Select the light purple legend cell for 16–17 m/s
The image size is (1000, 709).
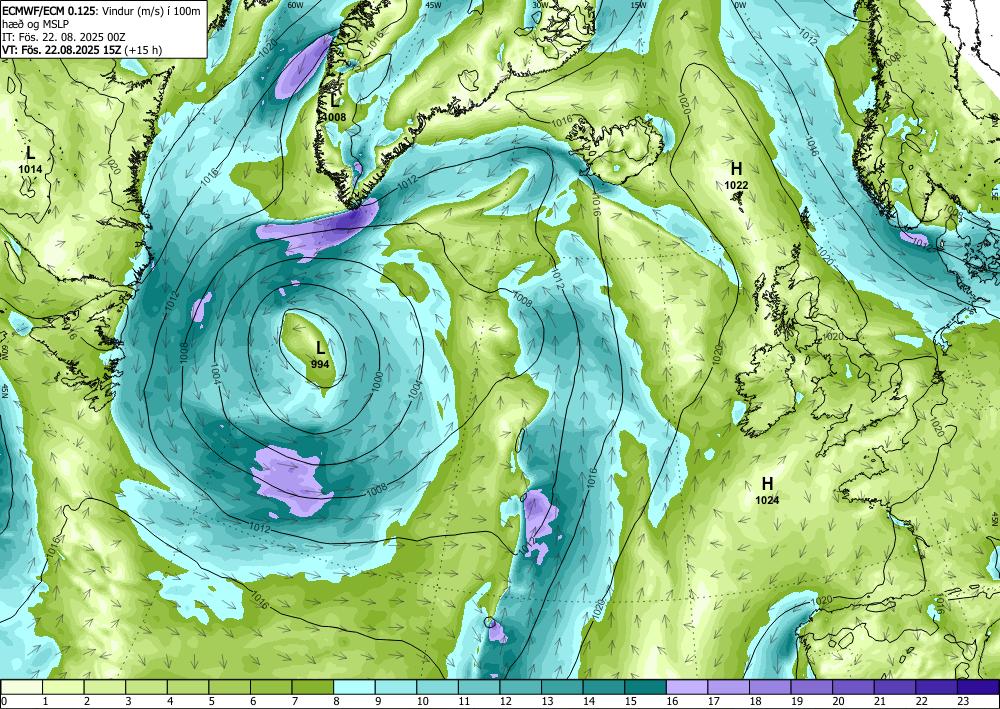[x=687, y=687]
